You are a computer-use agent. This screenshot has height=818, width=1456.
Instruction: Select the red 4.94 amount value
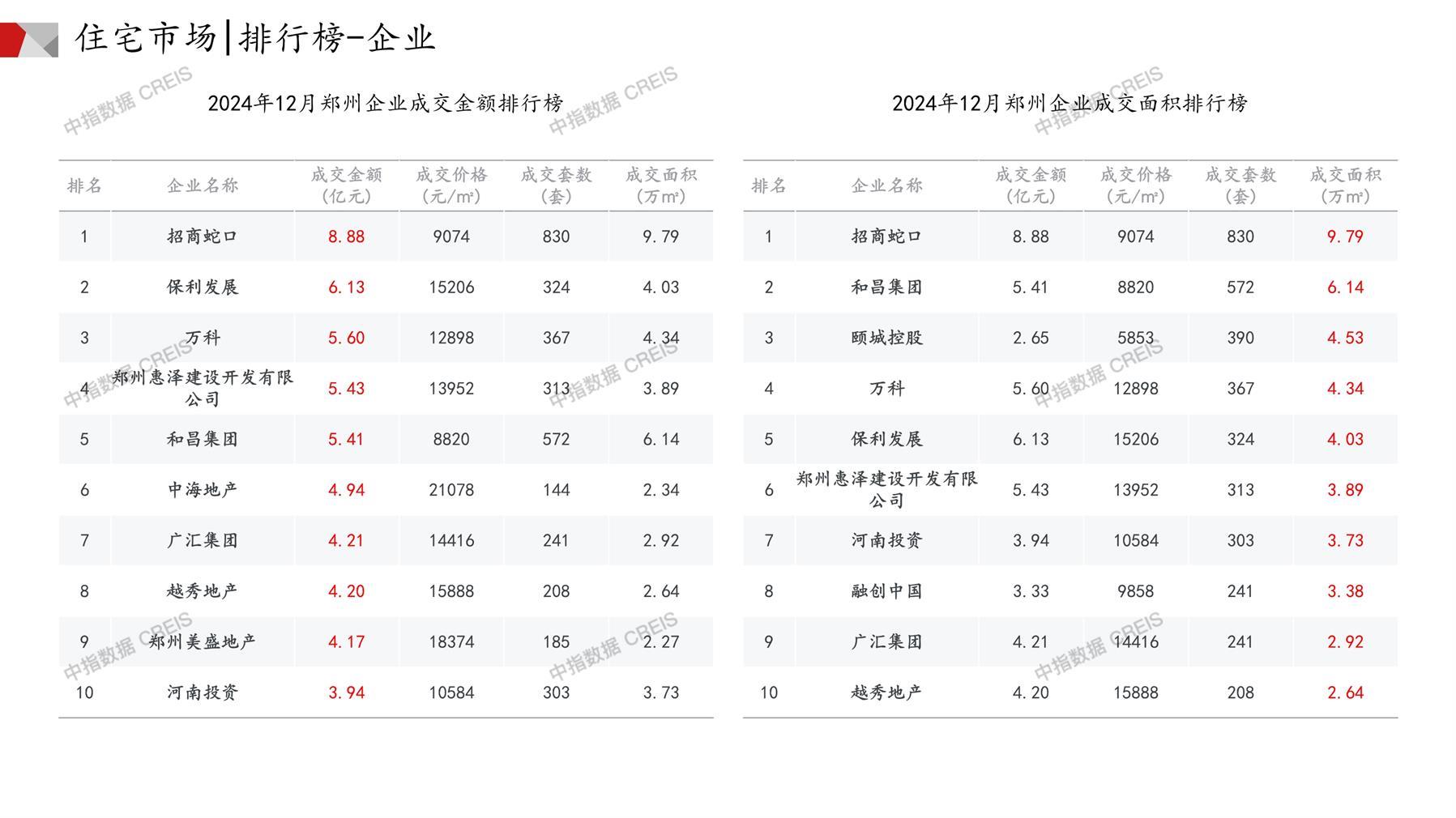(346, 490)
